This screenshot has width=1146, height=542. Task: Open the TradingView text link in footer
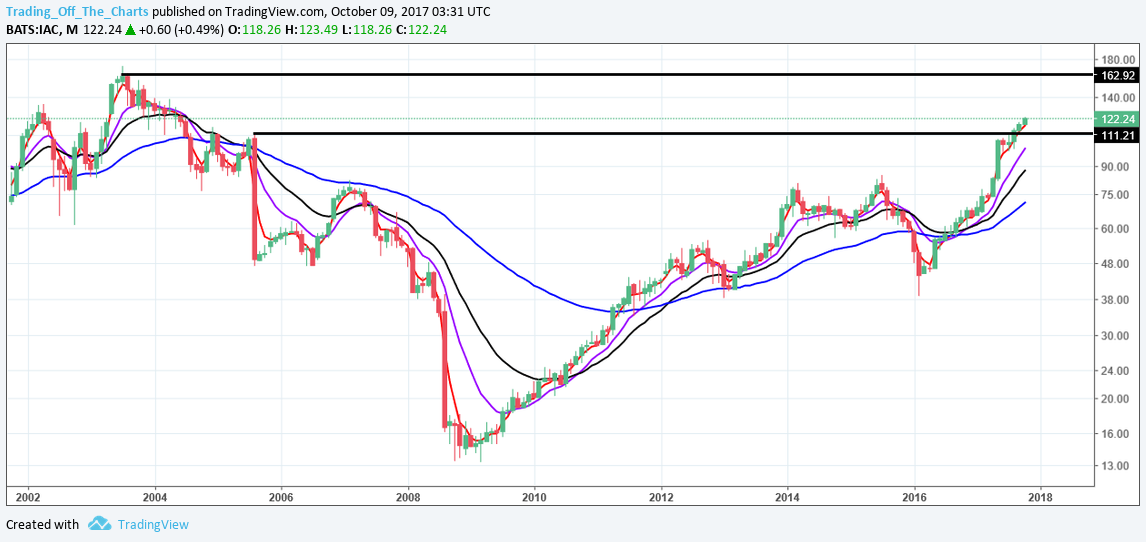[x=153, y=524]
